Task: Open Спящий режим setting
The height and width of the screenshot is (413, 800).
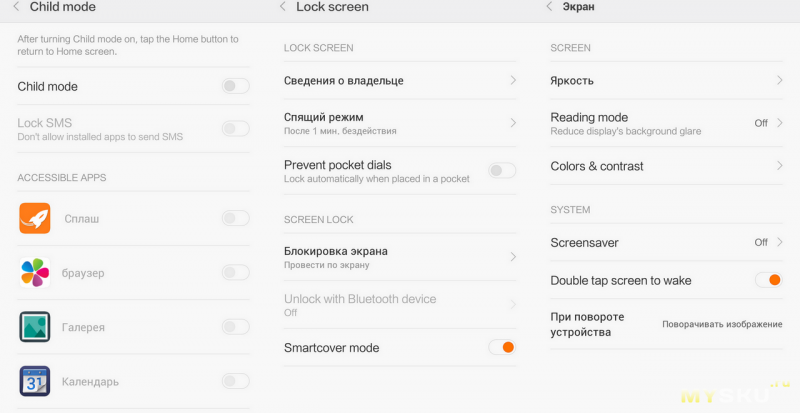Action: tap(400, 123)
